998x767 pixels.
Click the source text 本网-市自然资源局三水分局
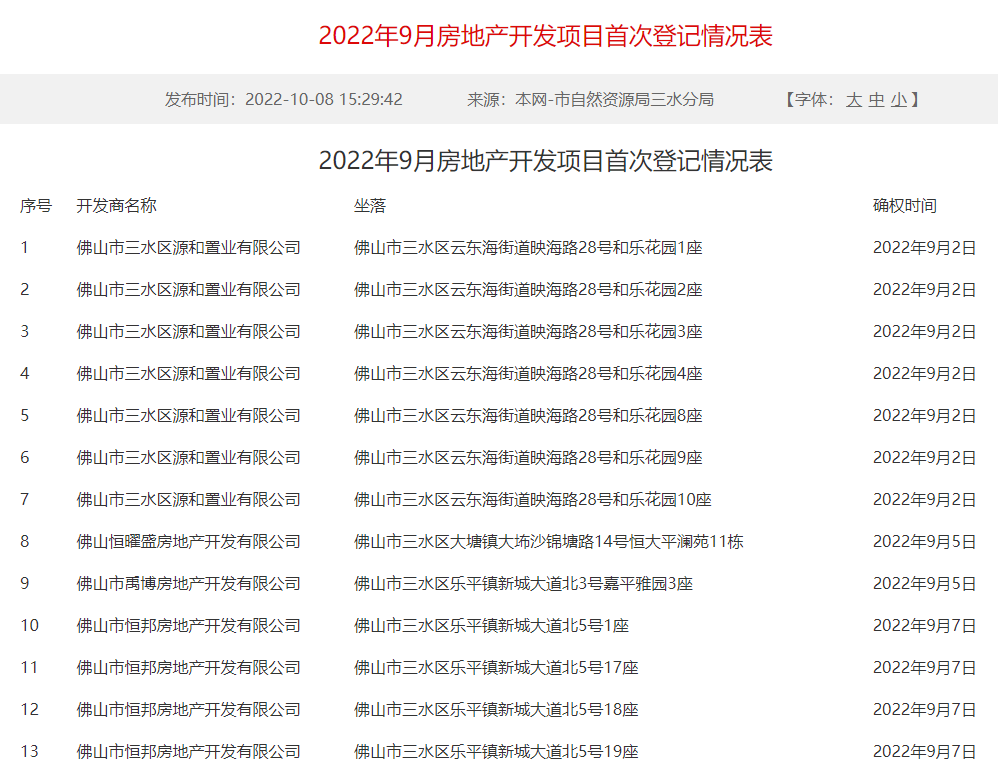pyautogui.click(x=614, y=100)
